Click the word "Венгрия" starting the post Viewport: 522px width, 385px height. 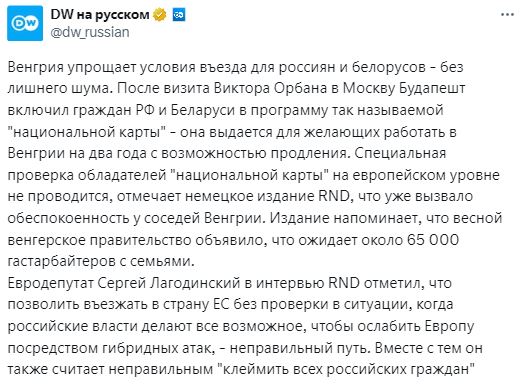click(35, 68)
